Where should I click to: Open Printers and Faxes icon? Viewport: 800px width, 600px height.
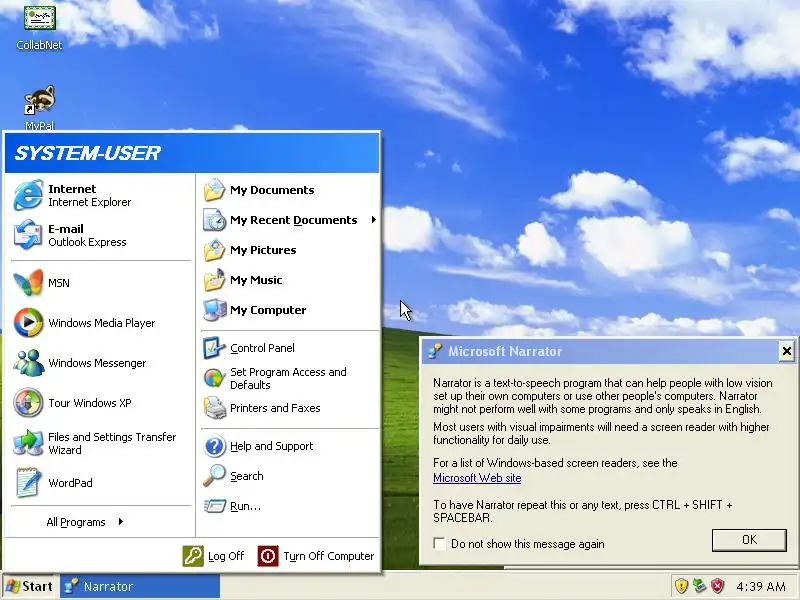click(214, 408)
